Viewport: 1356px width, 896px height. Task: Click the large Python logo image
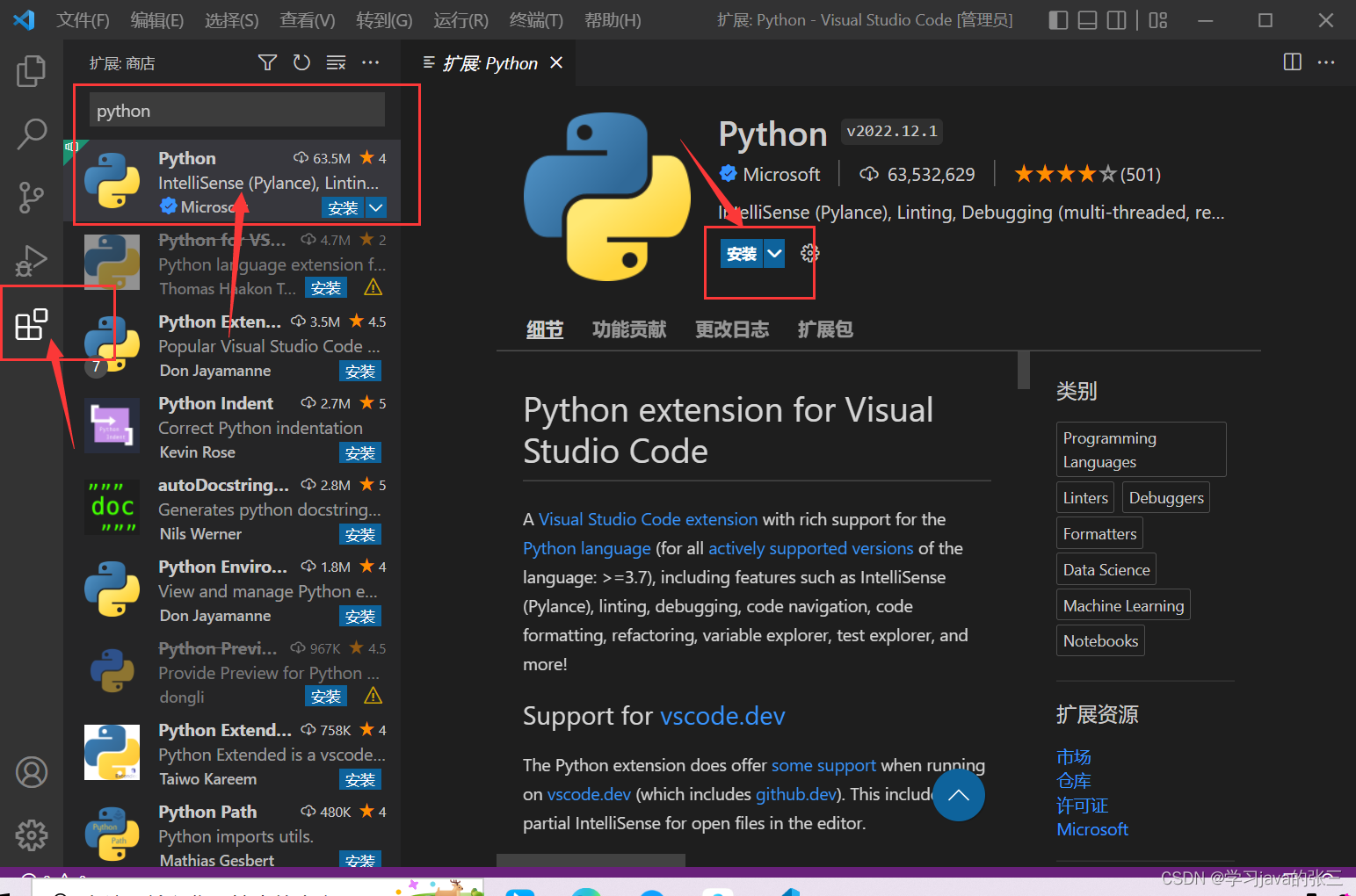pos(608,197)
